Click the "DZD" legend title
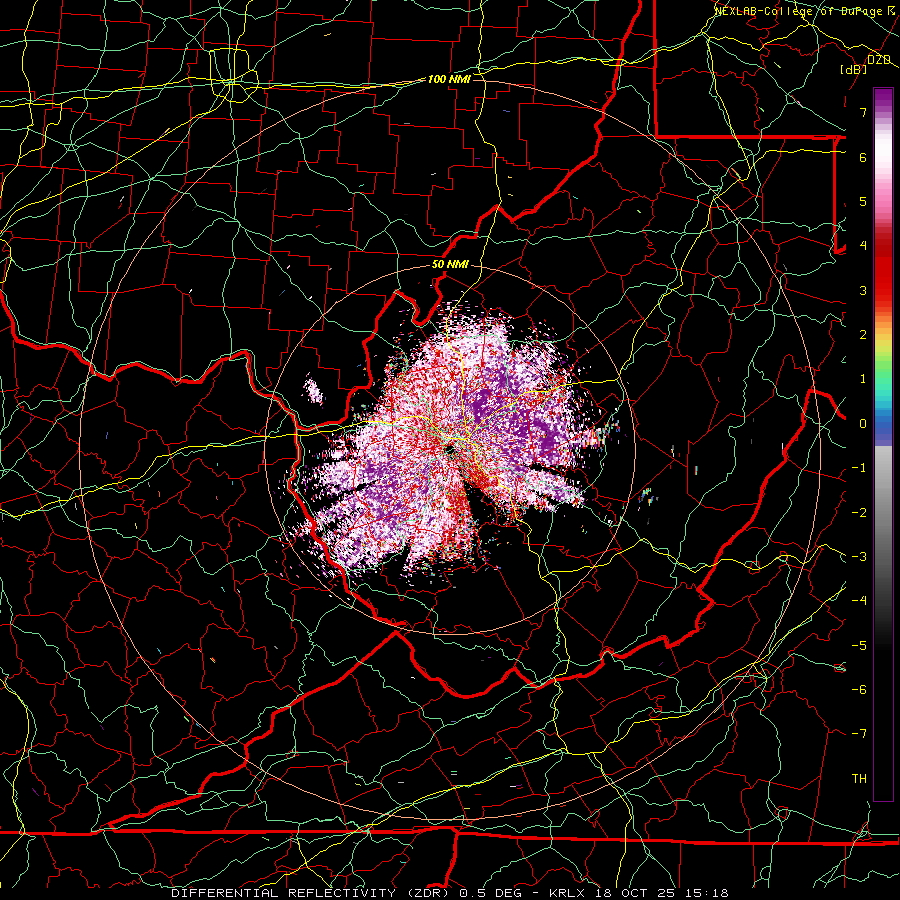 [x=879, y=60]
